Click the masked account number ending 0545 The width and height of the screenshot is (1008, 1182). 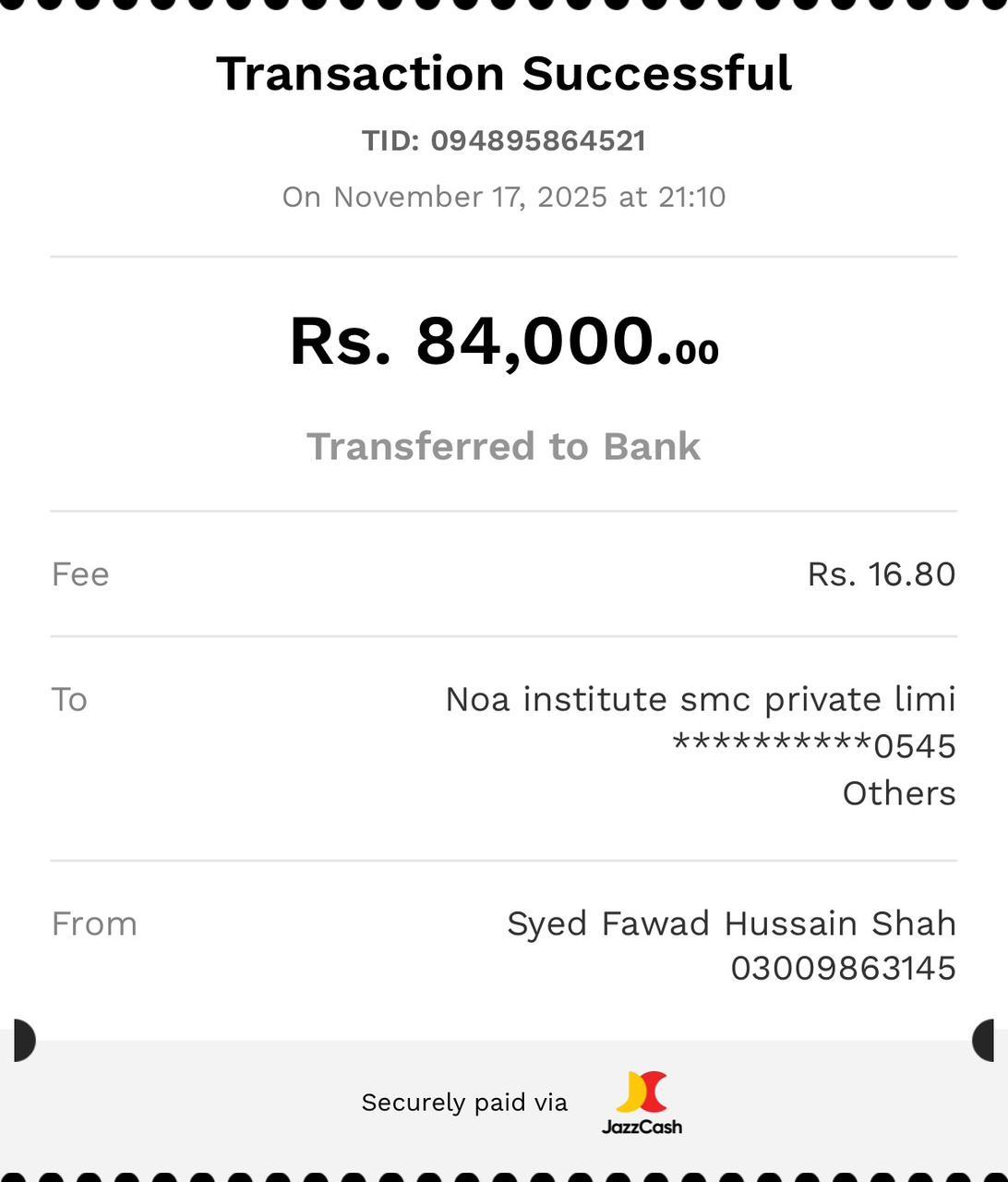(x=814, y=745)
